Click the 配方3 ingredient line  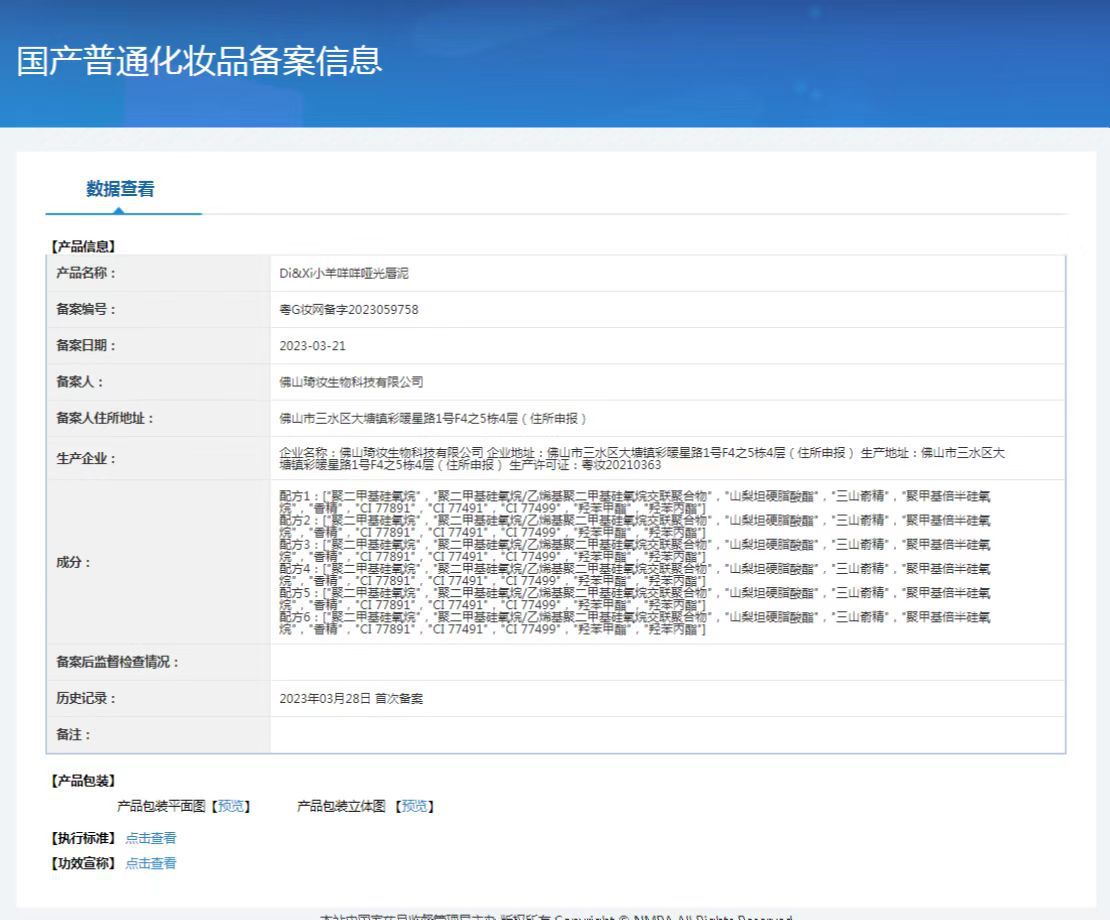(635, 551)
